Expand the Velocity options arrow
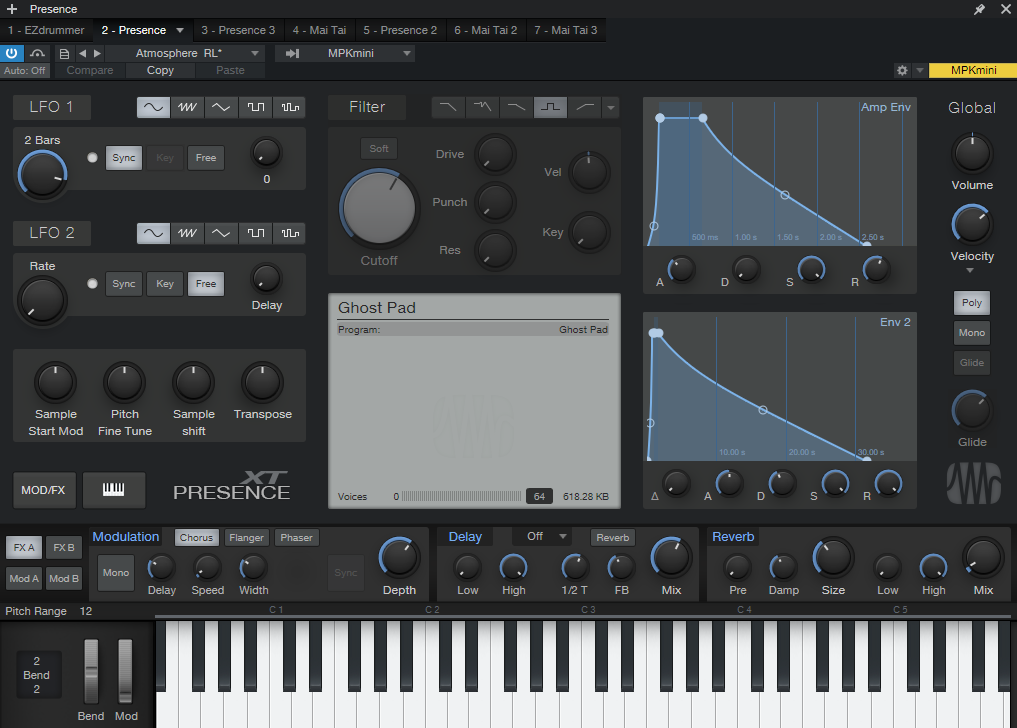This screenshot has width=1017, height=728. point(970,270)
